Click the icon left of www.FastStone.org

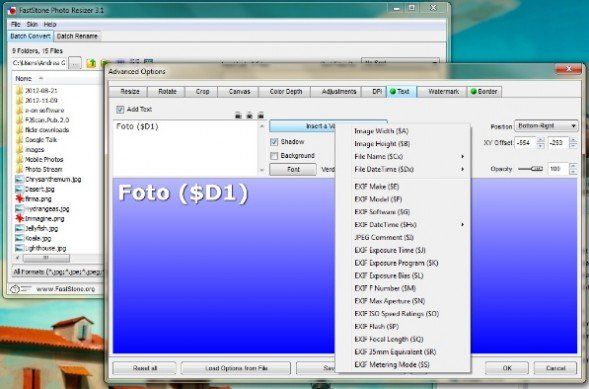pos(20,289)
